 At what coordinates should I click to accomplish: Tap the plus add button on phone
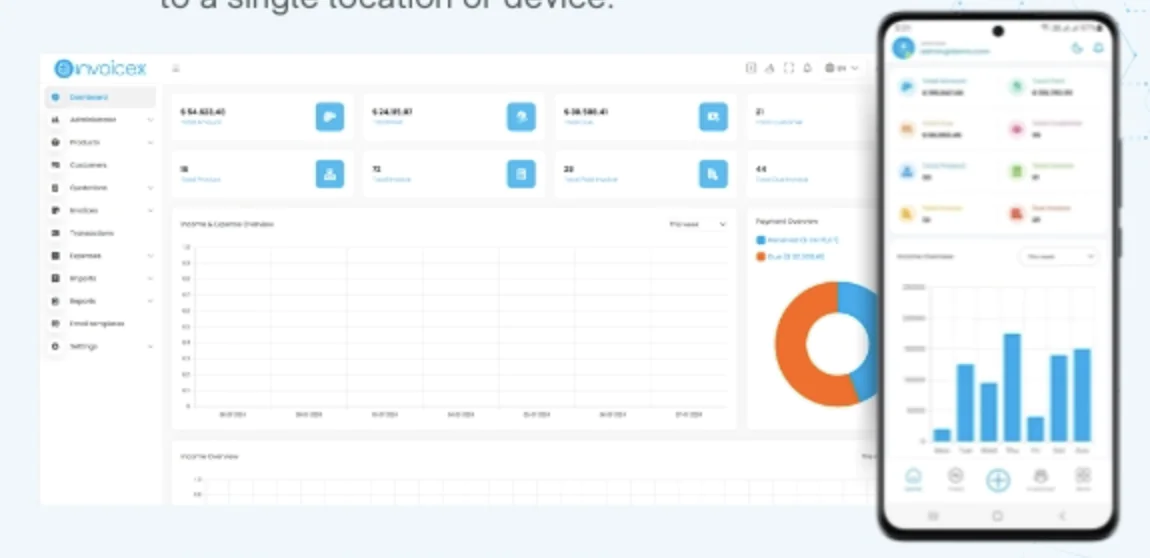(998, 480)
